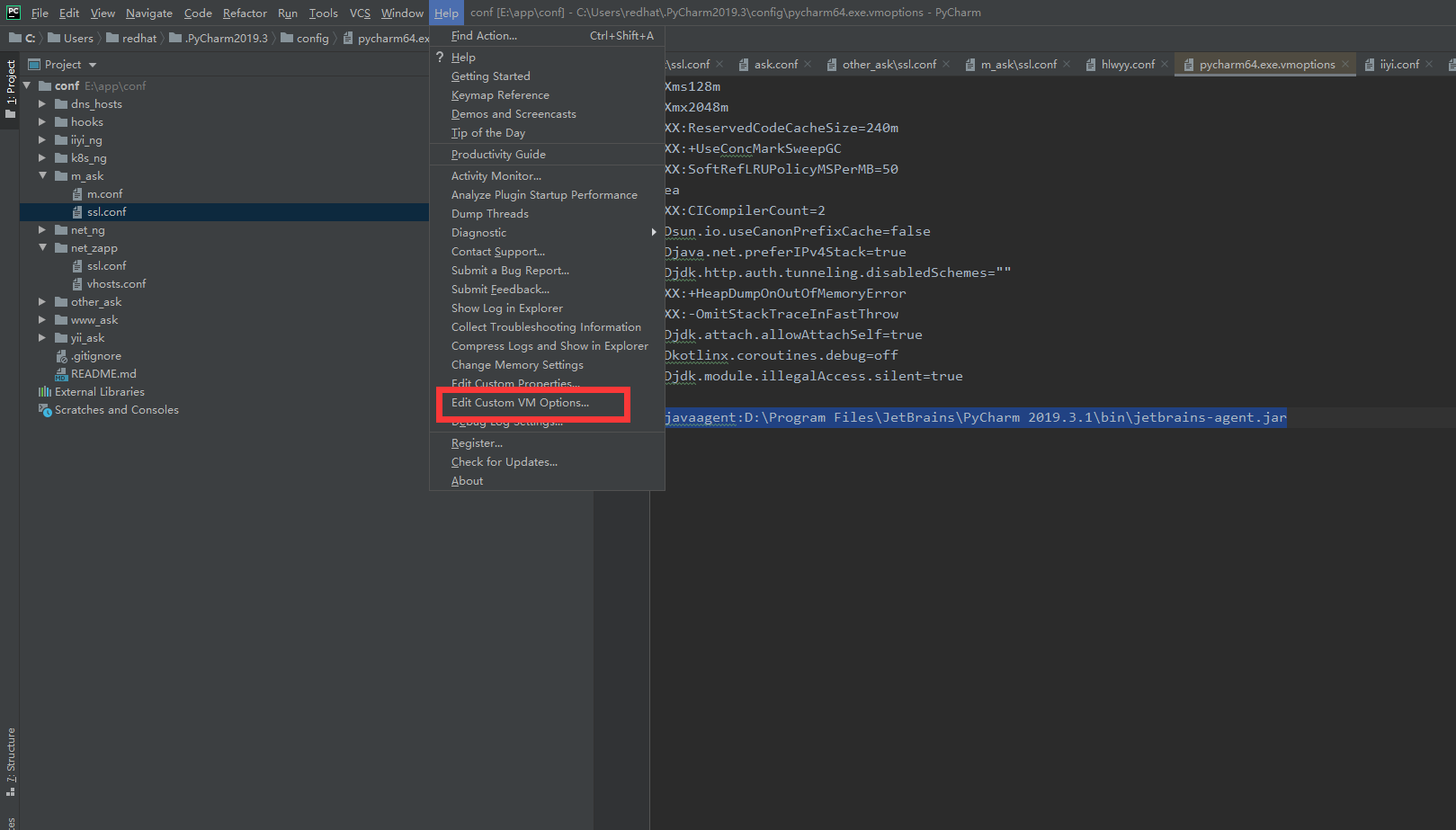The image size is (1456, 830).
Task: Click the Xmx2048m line in editor
Action: click(697, 107)
